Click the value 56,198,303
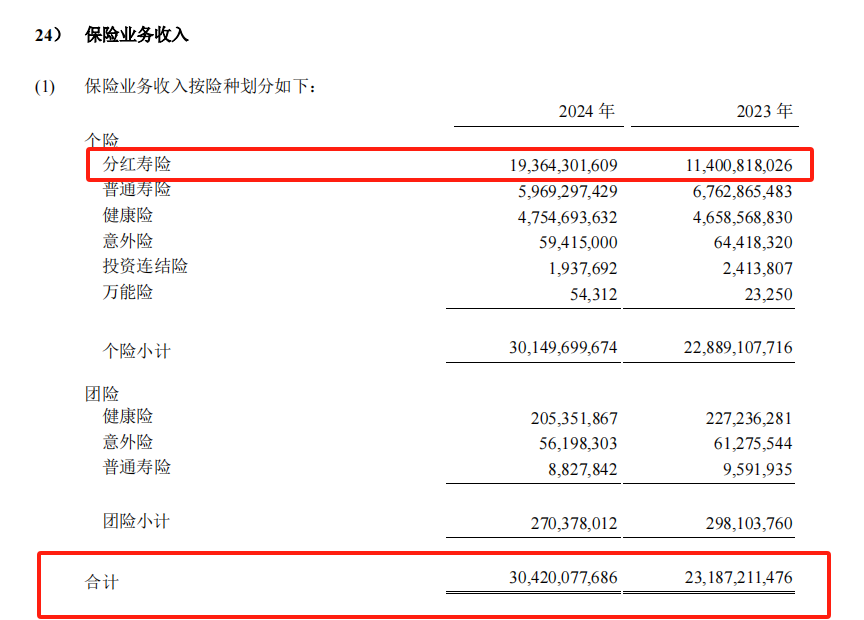This screenshot has width=864, height=620. 578,444
